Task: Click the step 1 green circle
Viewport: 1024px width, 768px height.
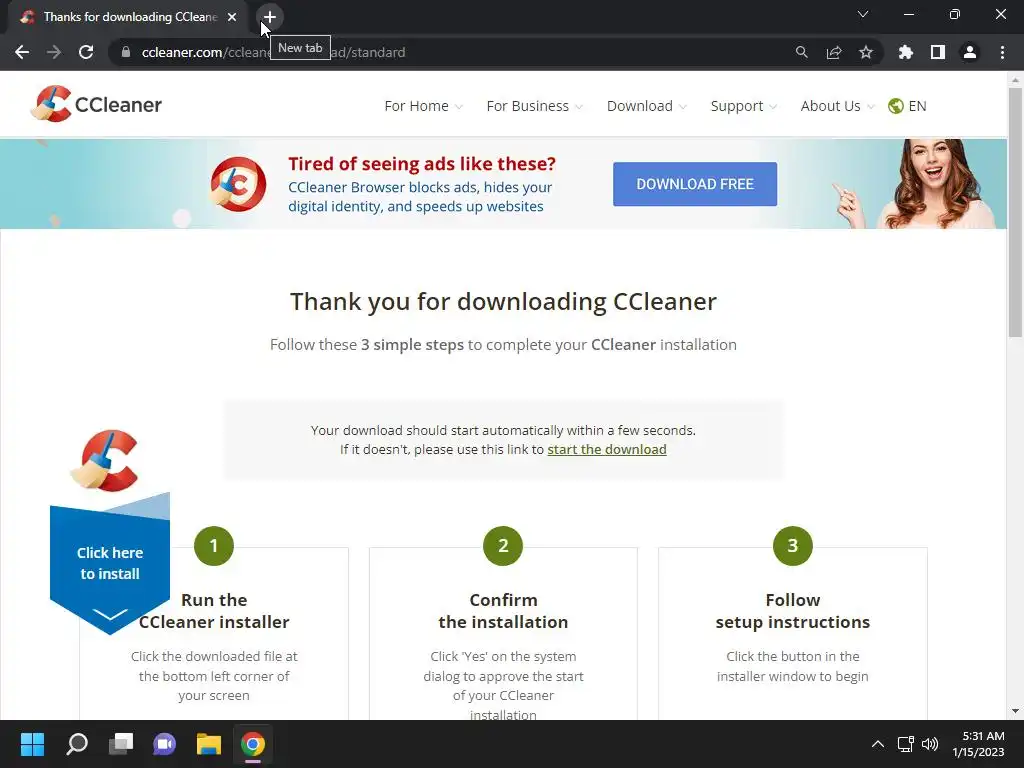Action: tap(214, 546)
